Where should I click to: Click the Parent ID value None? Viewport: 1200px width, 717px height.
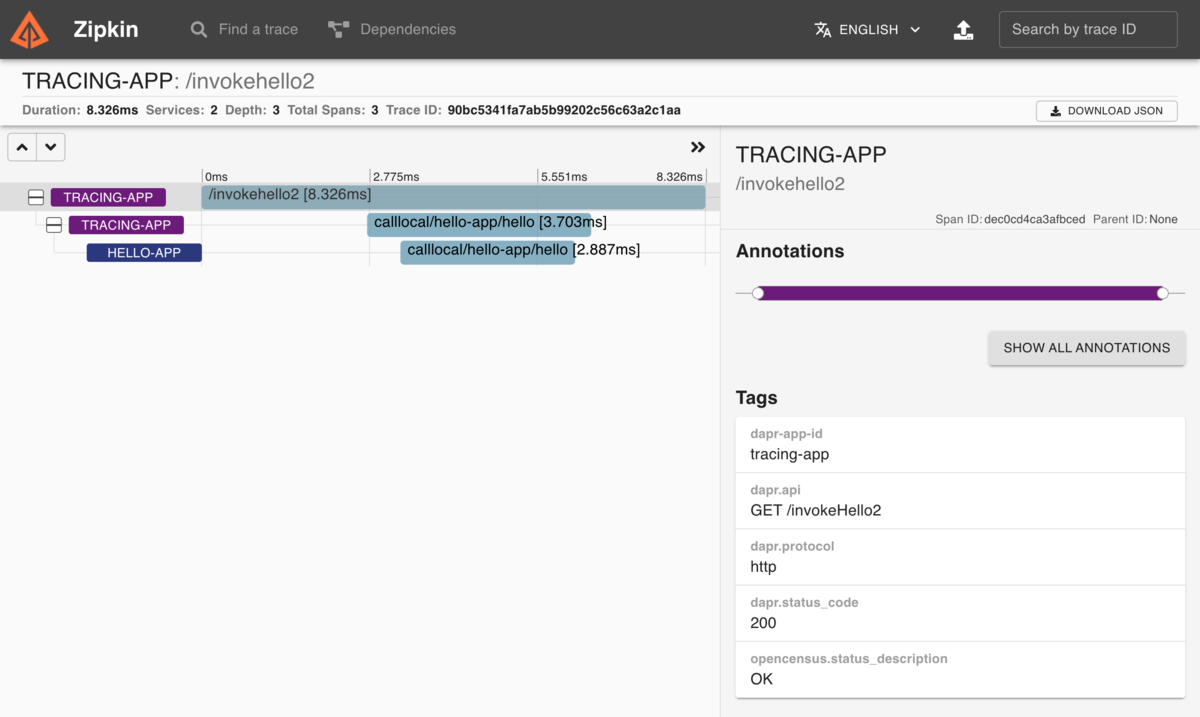pos(1163,219)
